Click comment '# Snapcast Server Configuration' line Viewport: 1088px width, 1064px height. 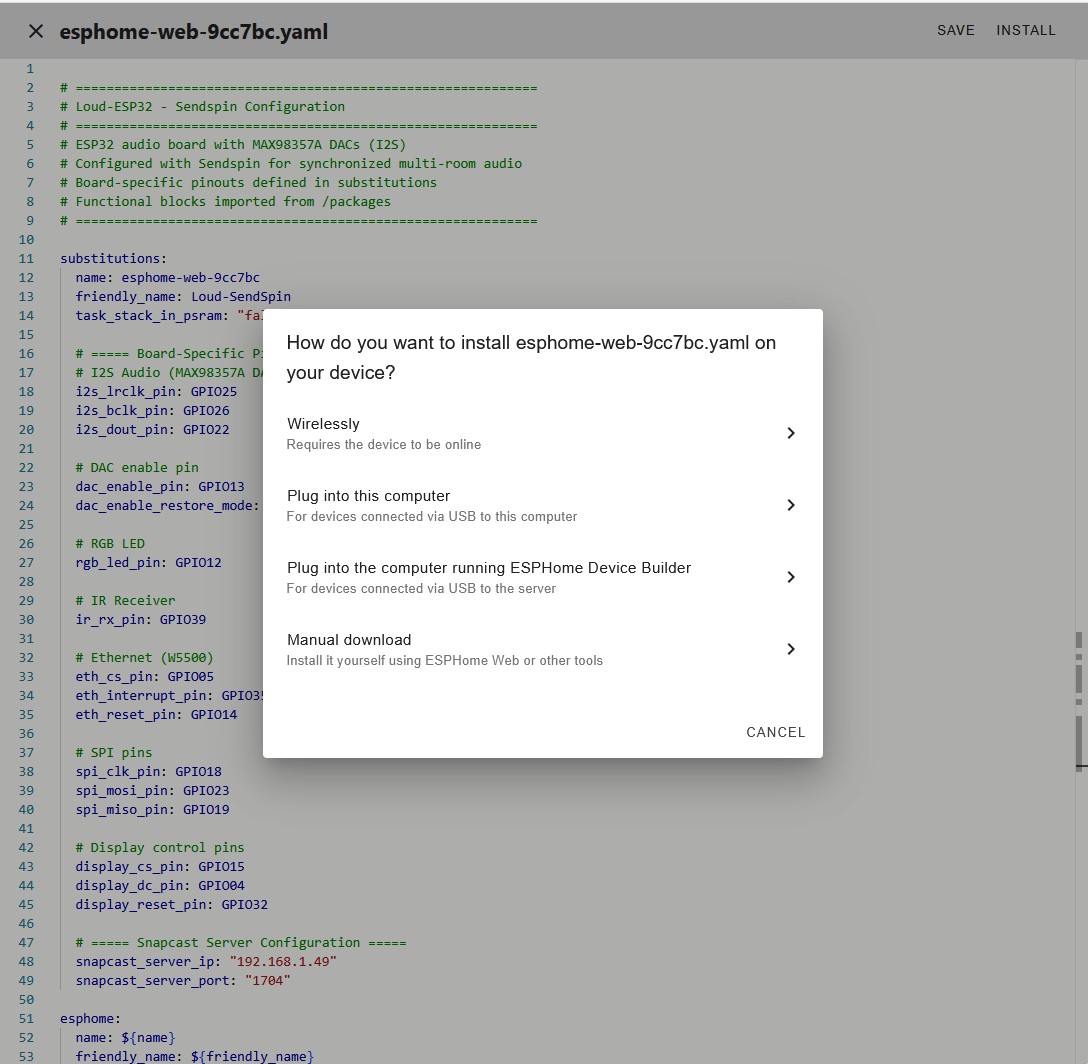pos(241,943)
